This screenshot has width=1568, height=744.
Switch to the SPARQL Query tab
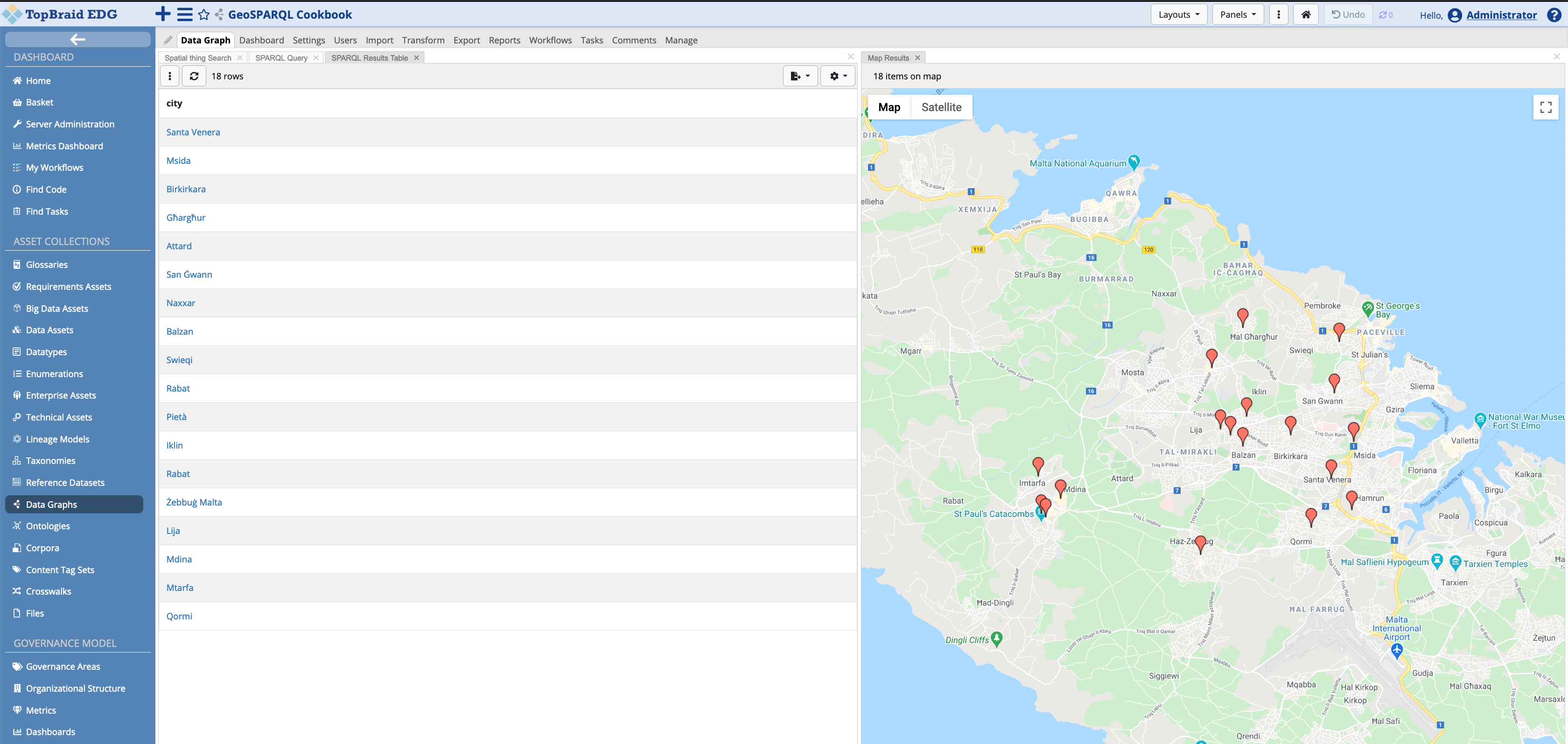point(281,57)
